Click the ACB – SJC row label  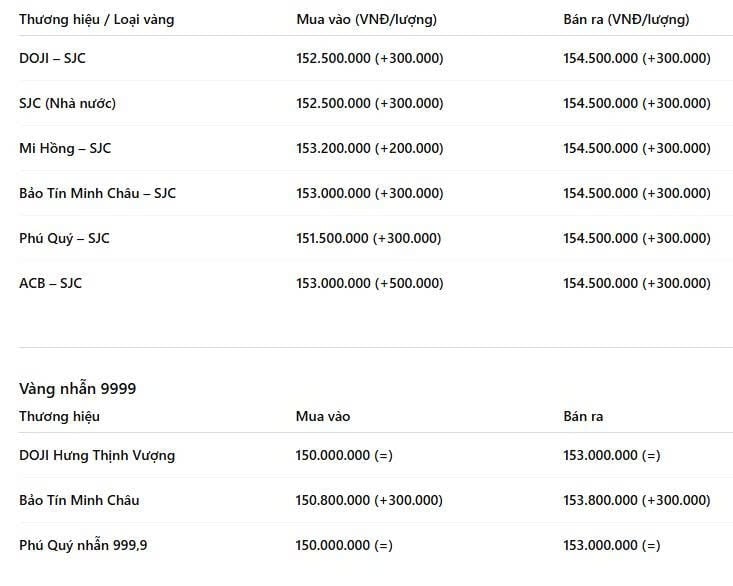tap(50, 283)
